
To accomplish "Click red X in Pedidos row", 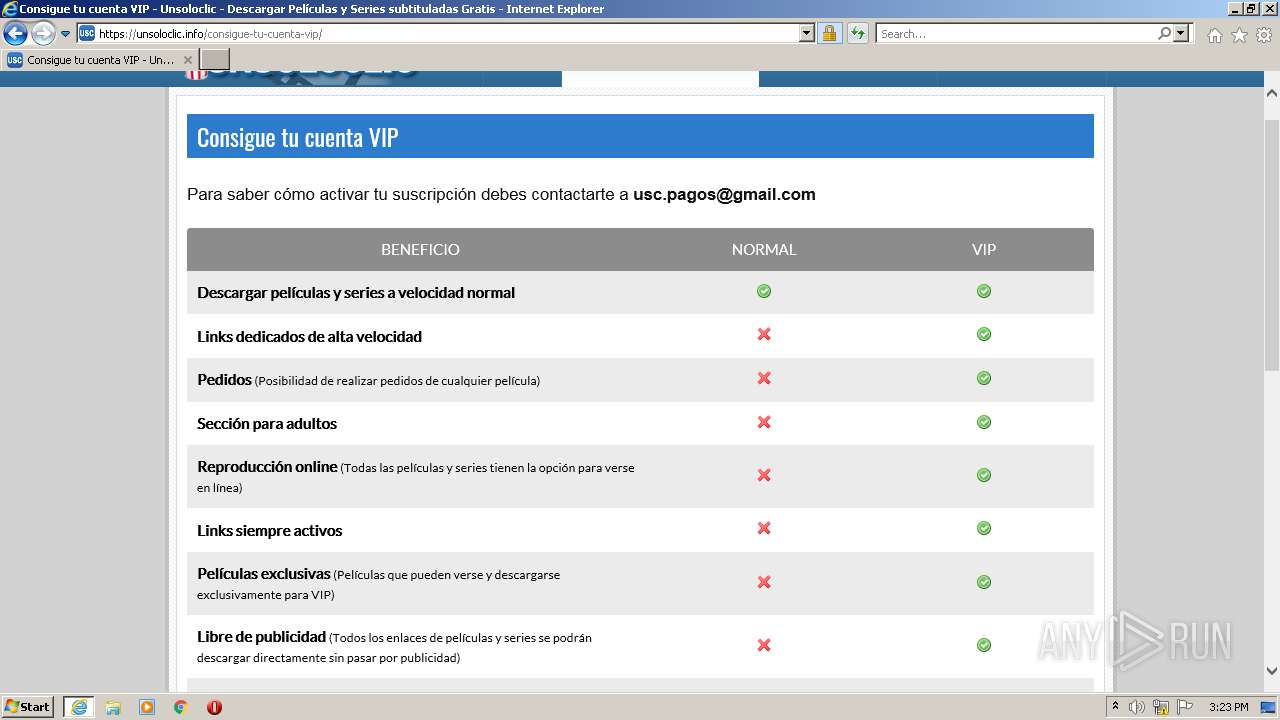I will [764, 378].
